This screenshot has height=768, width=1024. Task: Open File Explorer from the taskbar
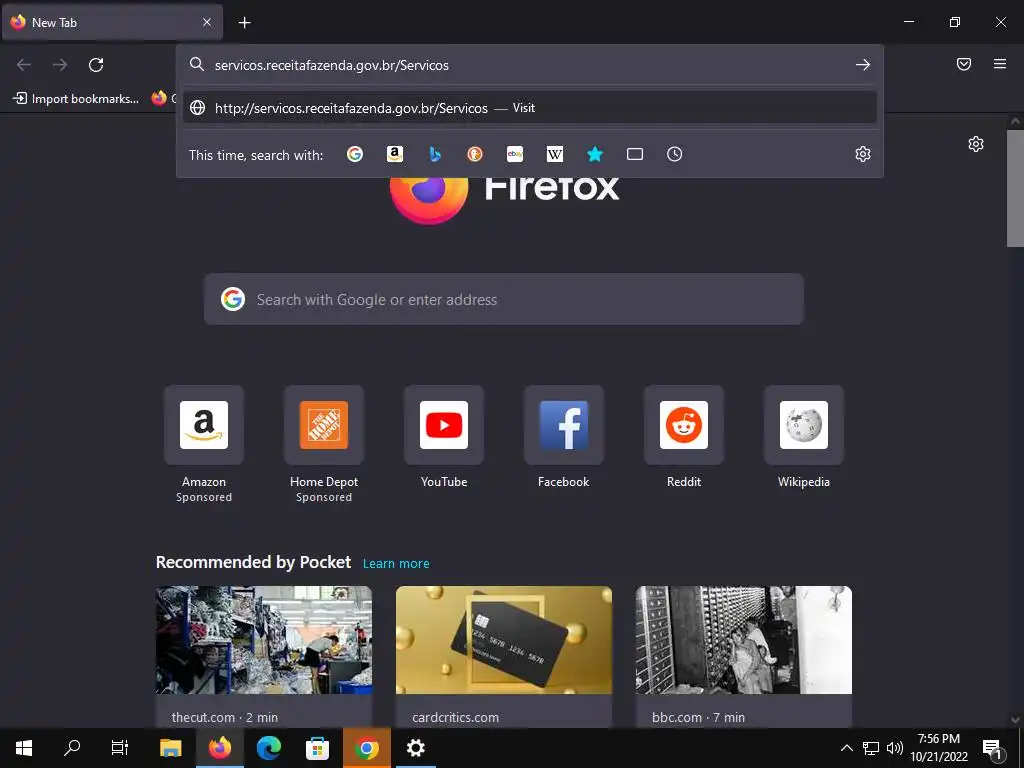pos(171,748)
